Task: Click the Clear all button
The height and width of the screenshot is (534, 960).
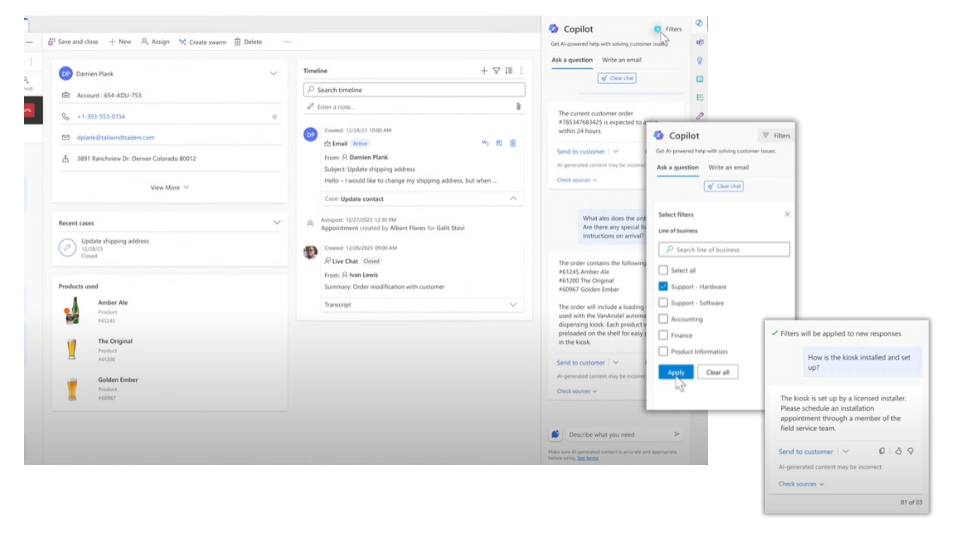Action: [x=717, y=372]
